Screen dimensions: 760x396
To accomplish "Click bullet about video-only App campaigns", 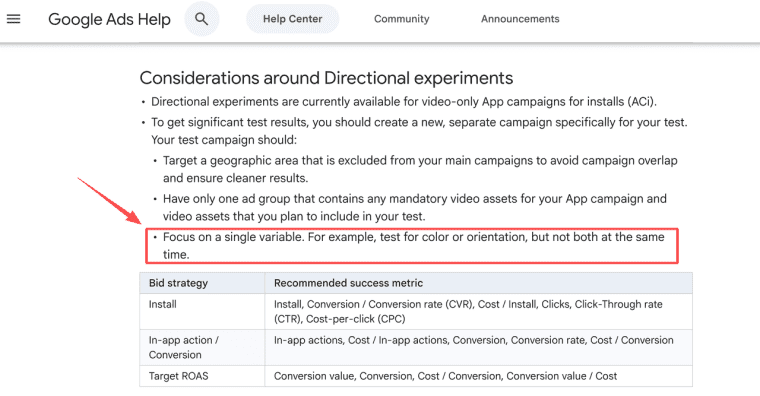I will [x=404, y=102].
